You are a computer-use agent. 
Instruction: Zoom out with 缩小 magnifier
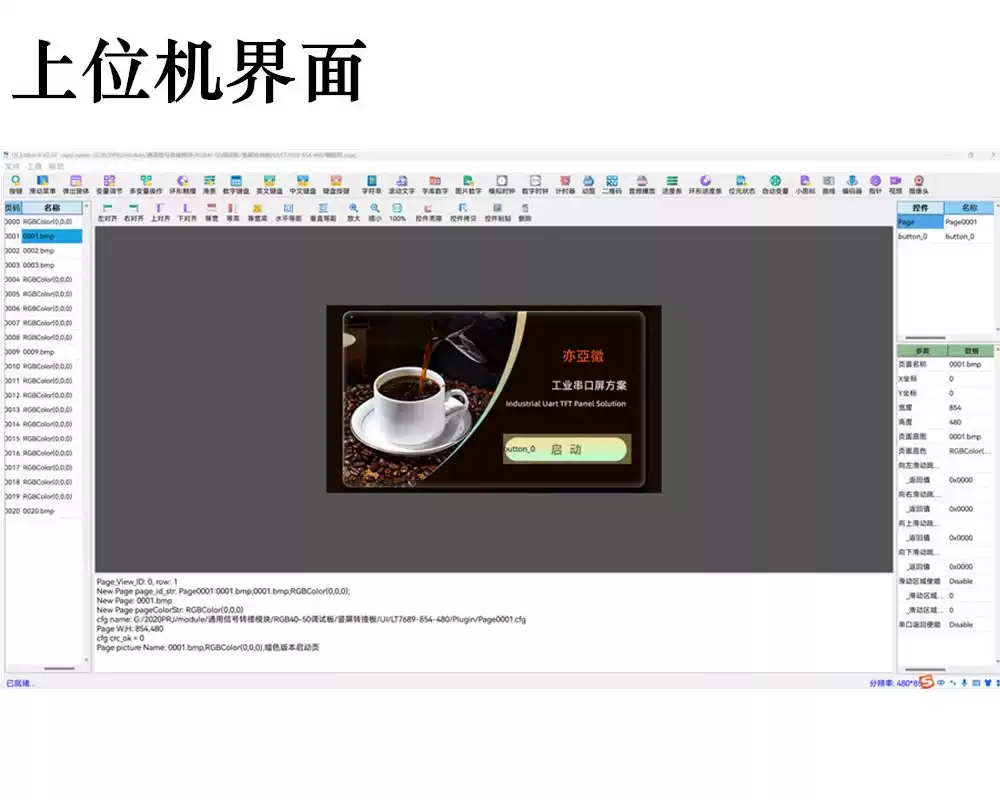point(375,212)
